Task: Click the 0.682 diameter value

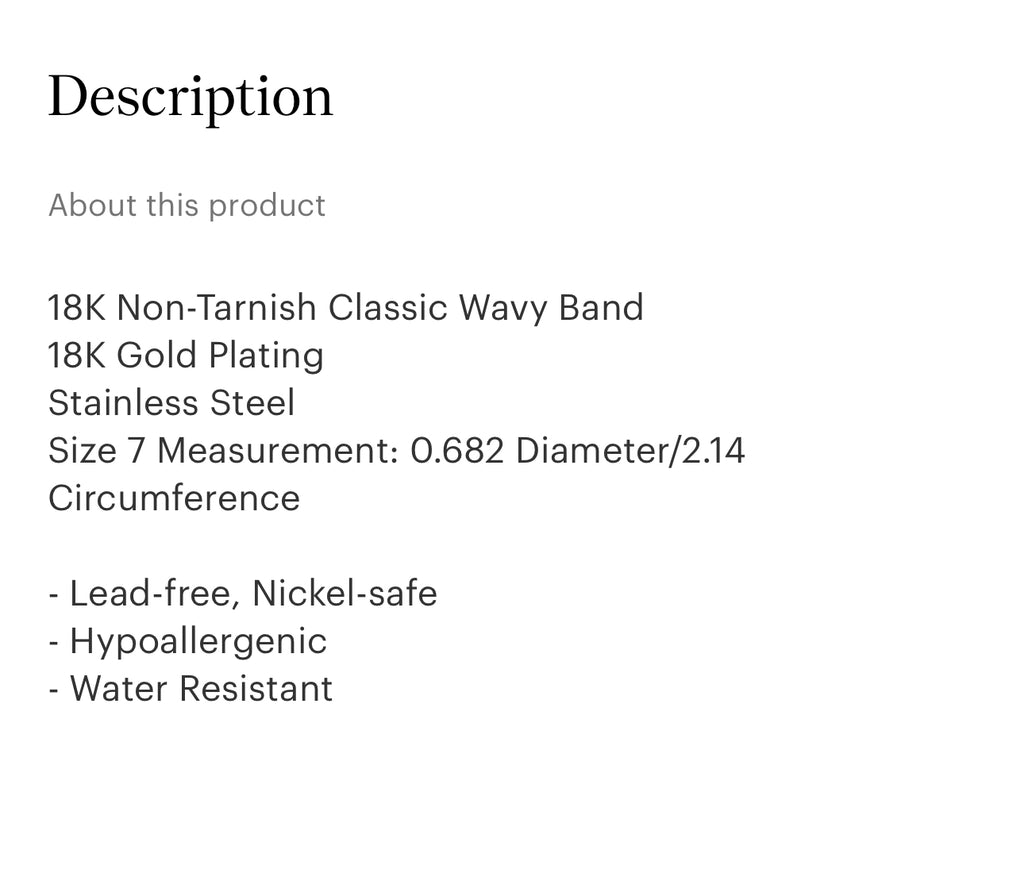Action: pos(458,451)
